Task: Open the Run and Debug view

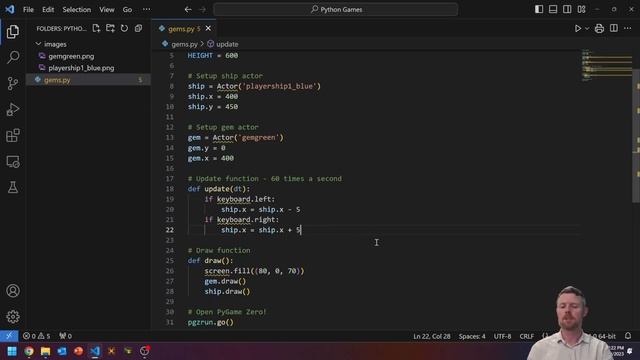Action: 13,109
